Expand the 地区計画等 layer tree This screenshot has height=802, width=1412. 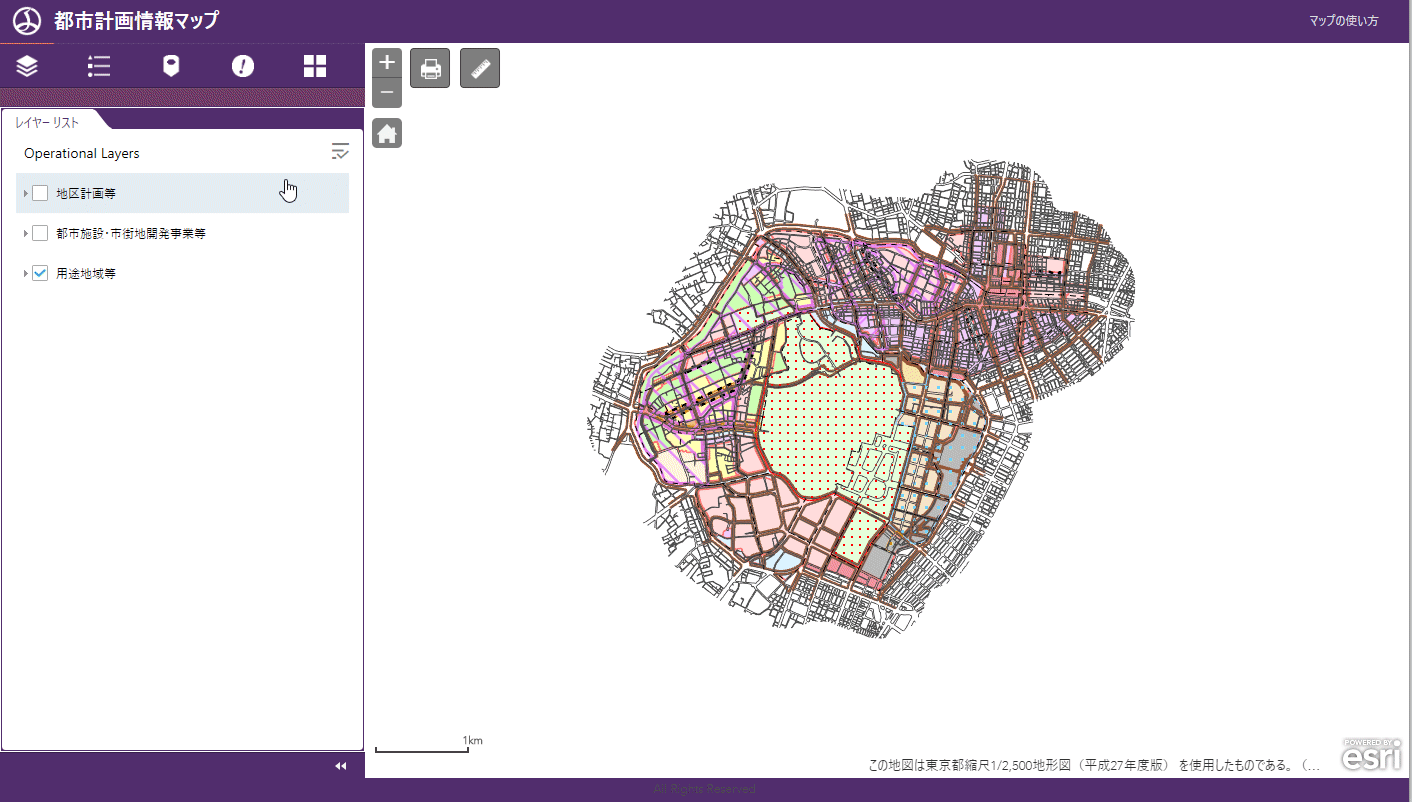click(25, 193)
